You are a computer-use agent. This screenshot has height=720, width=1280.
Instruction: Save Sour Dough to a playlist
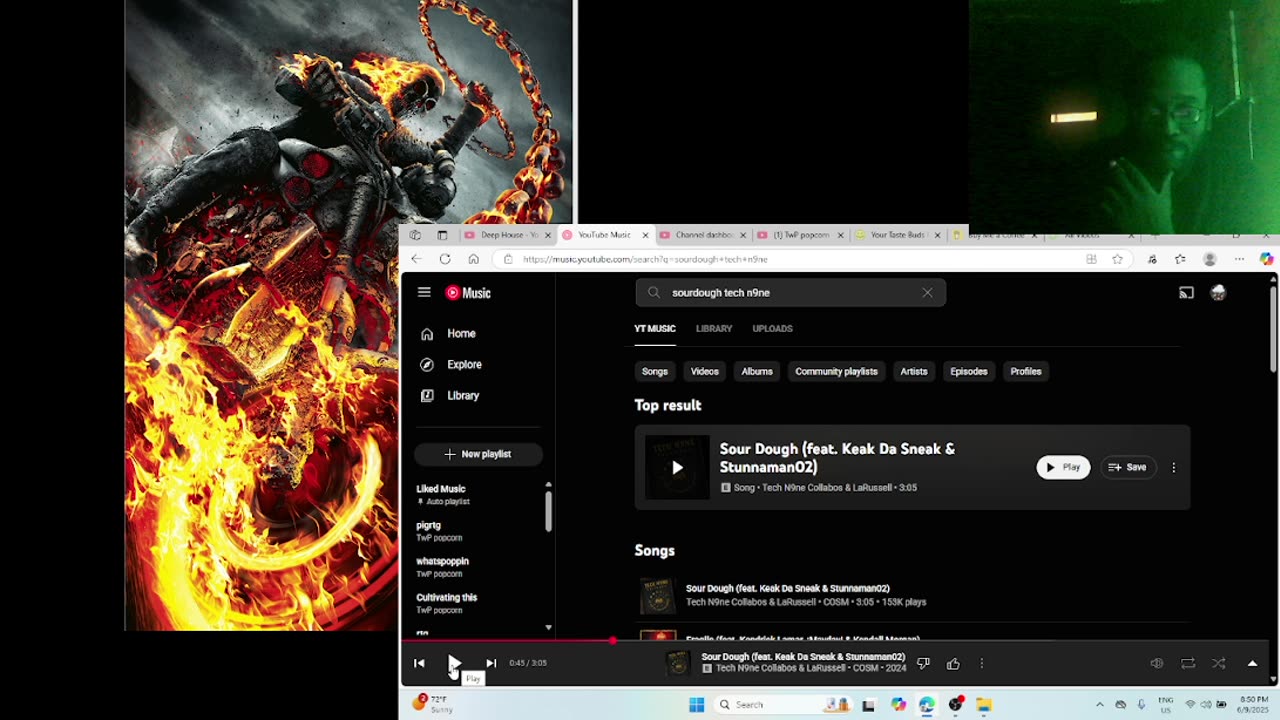1127,467
